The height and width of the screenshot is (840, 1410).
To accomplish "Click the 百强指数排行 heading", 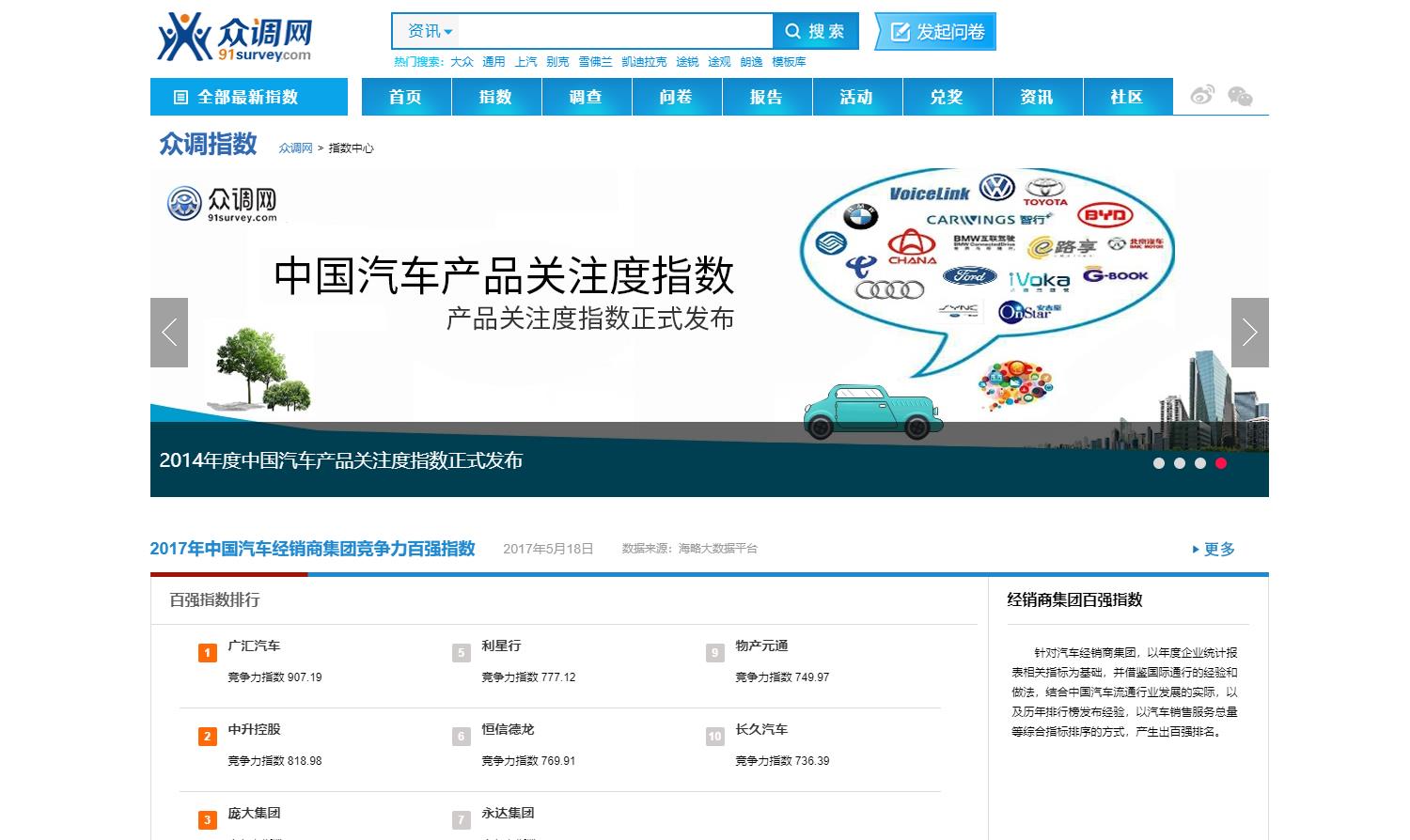I will (x=214, y=599).
